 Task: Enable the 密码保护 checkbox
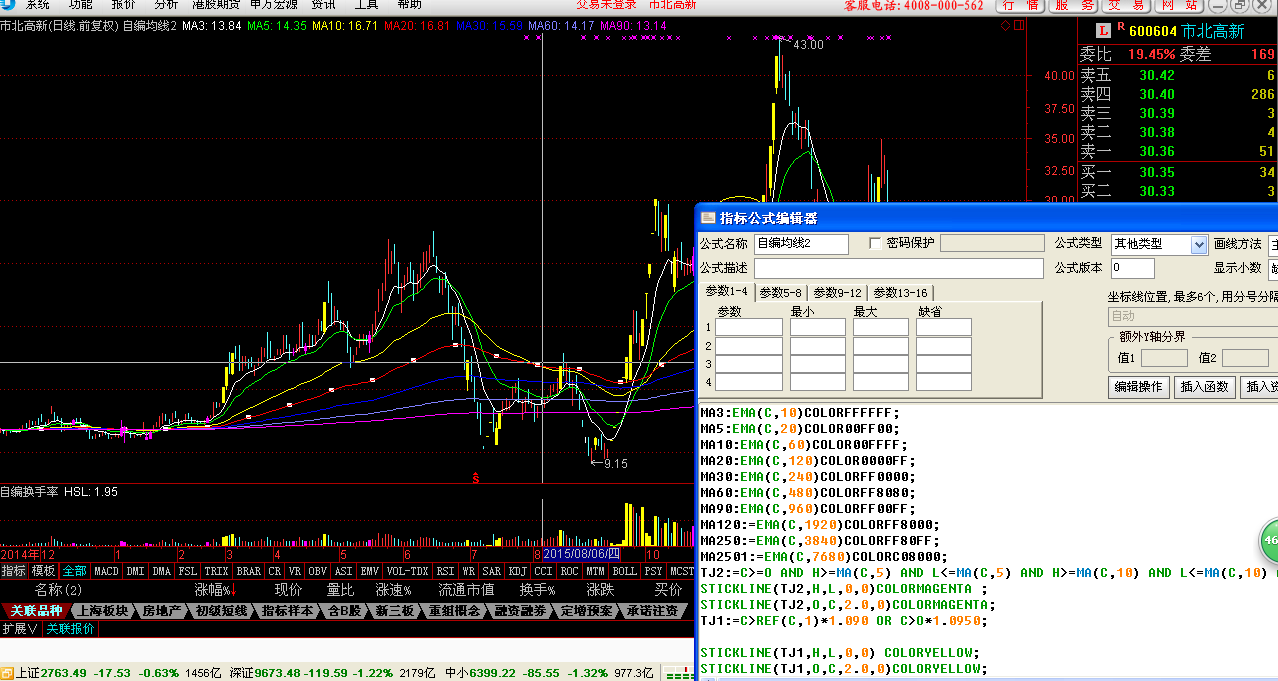point(876,243)
